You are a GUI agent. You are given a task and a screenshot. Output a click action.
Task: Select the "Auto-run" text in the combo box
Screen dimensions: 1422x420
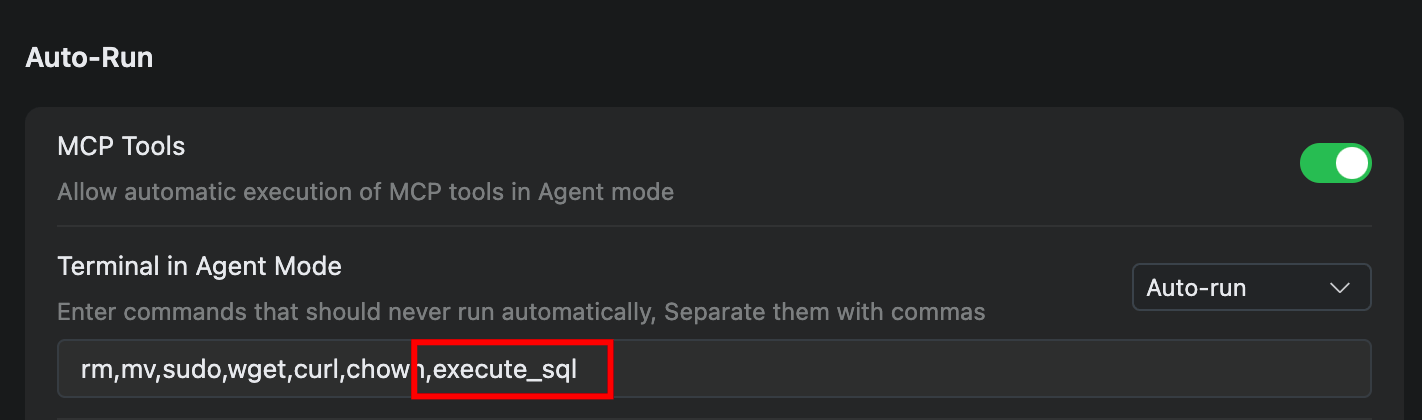pos(1196,288)
